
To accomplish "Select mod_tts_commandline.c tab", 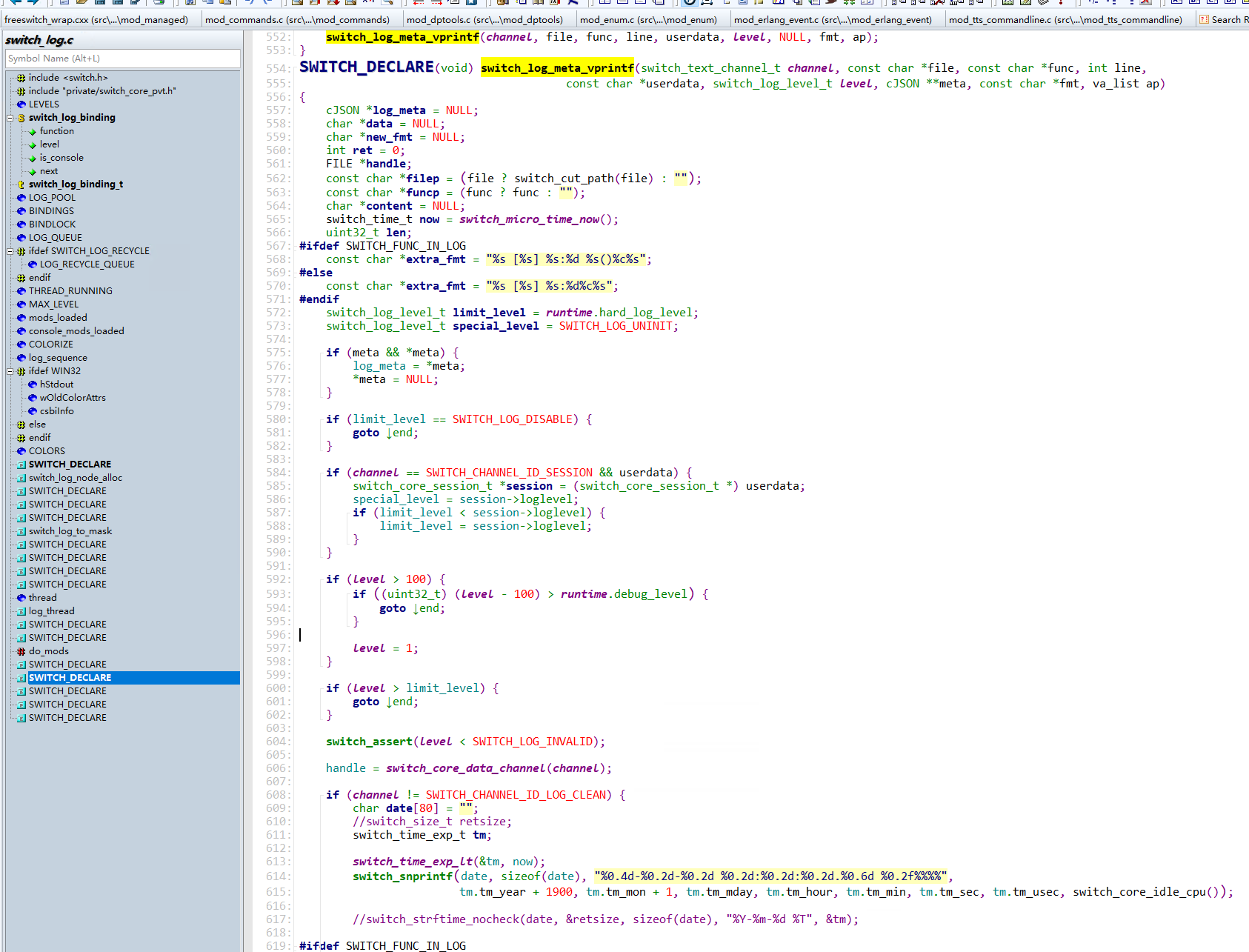I will click(x=1065, y=20).
